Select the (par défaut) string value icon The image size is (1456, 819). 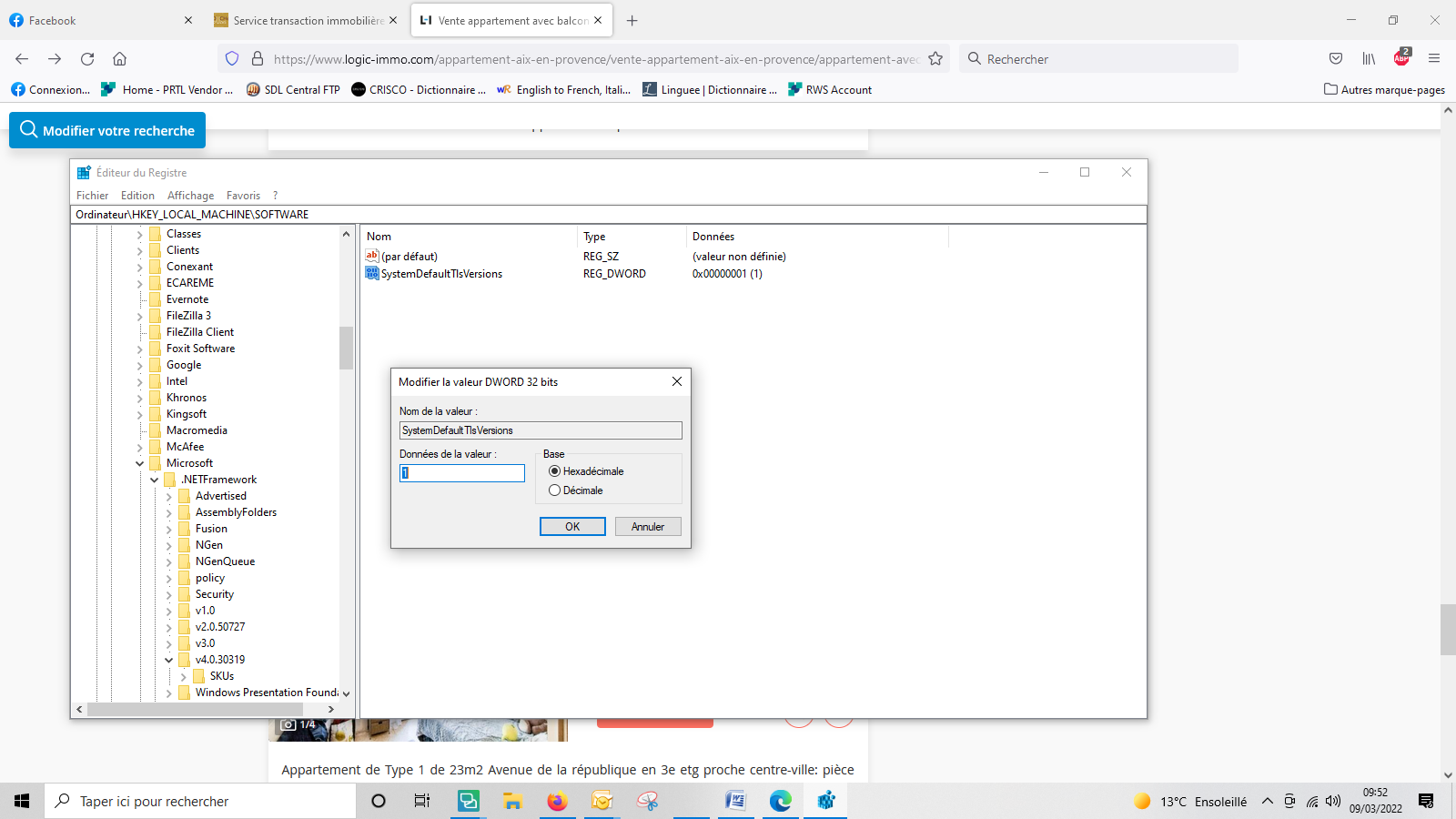pyautogui.click(x=372, y=256)
